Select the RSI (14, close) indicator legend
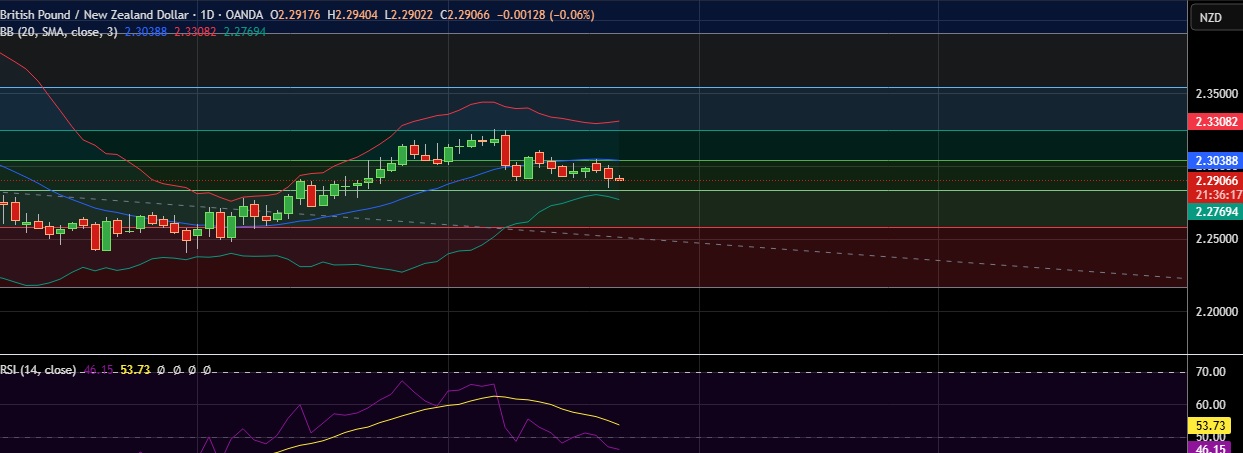The height and width of the screenshot is (453, 1243). pyautogui.click(x=38, y=370)
